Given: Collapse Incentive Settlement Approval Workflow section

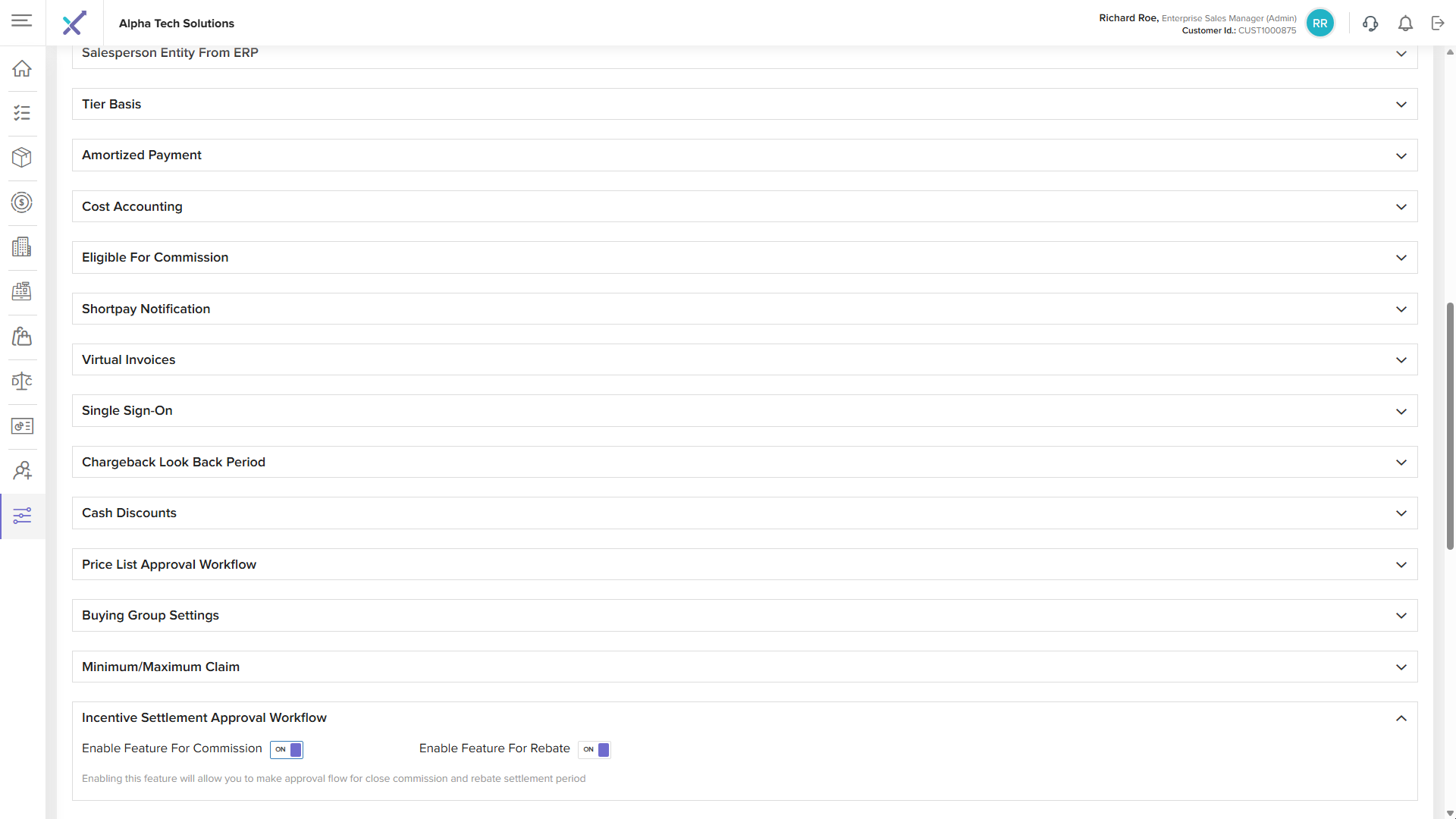Looking at the screenshot, I should click(1401, 718).
